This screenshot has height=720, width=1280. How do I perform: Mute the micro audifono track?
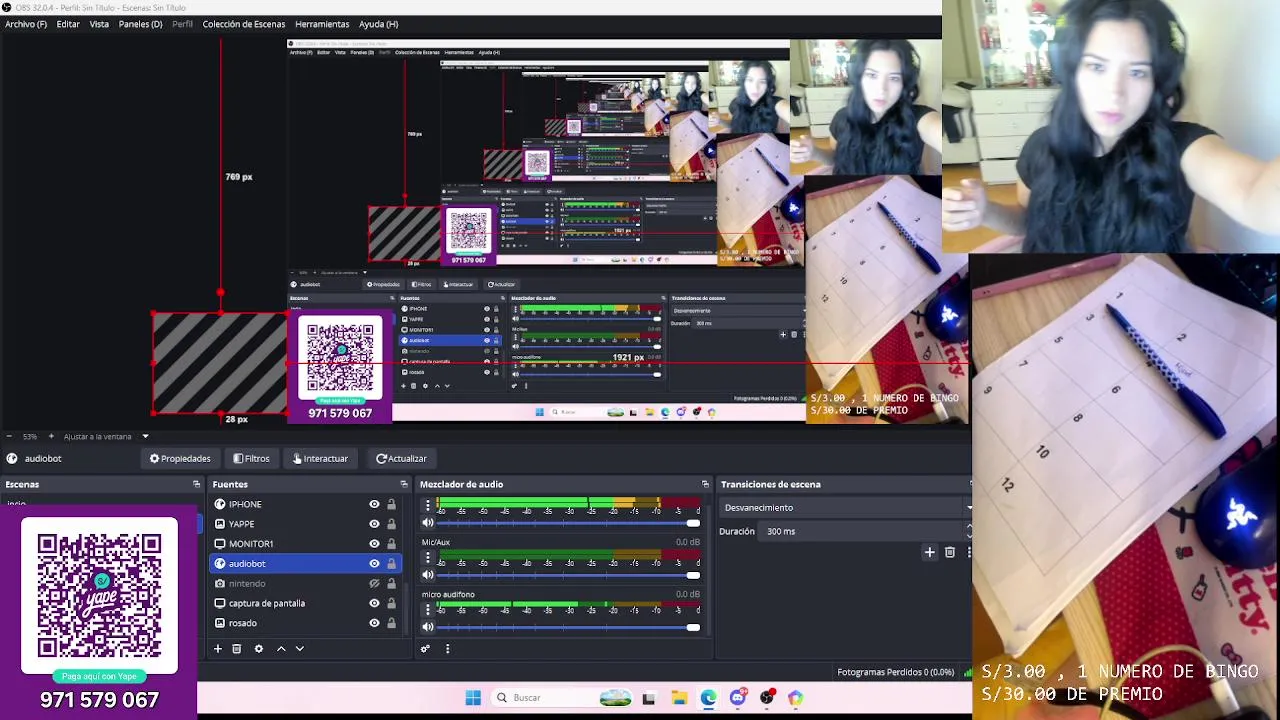(428, 627)
